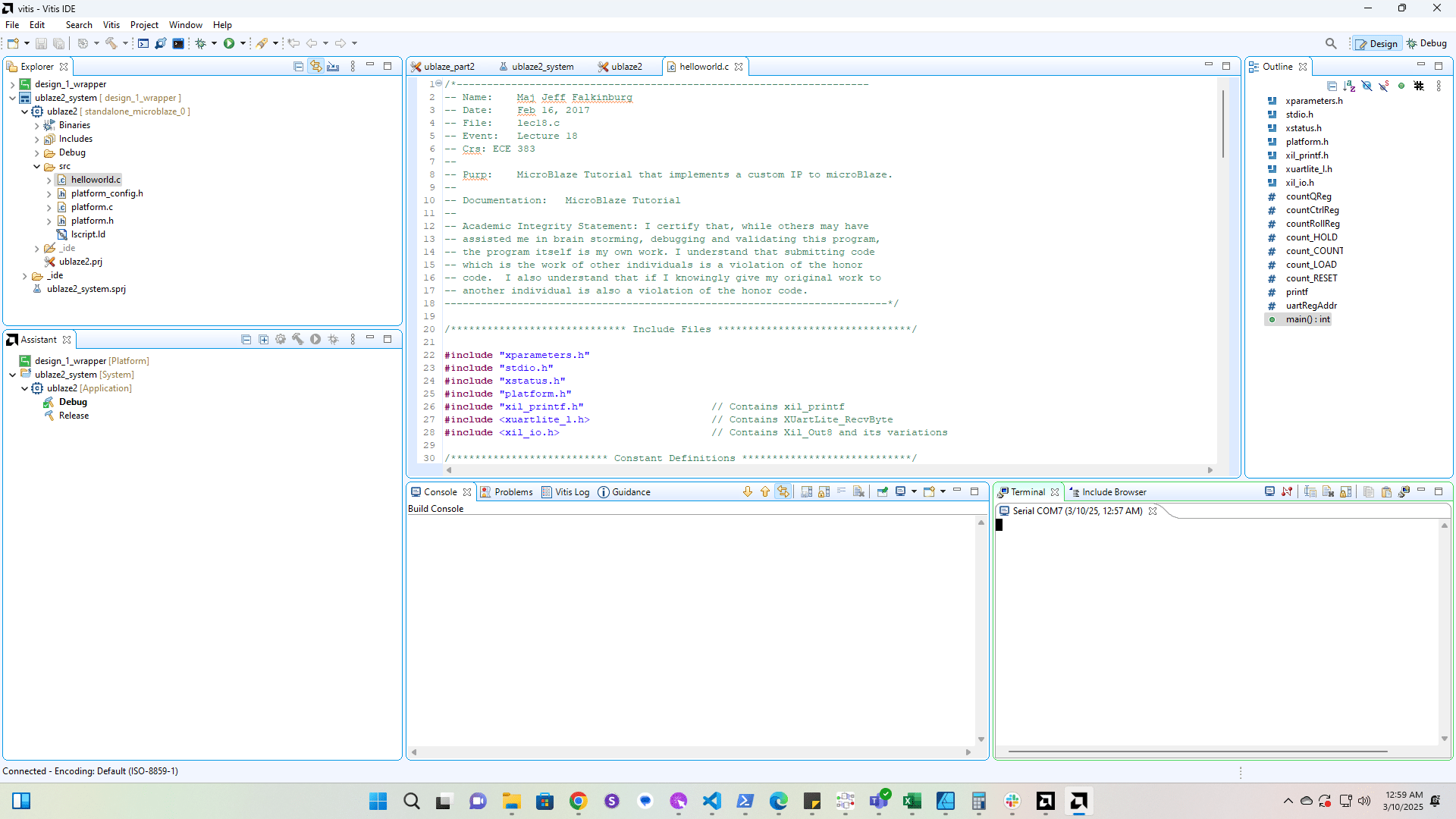Screen dimensions: 1456x819
Task: Sort Outline items alphabetically
Action: tap(1349, 86)
